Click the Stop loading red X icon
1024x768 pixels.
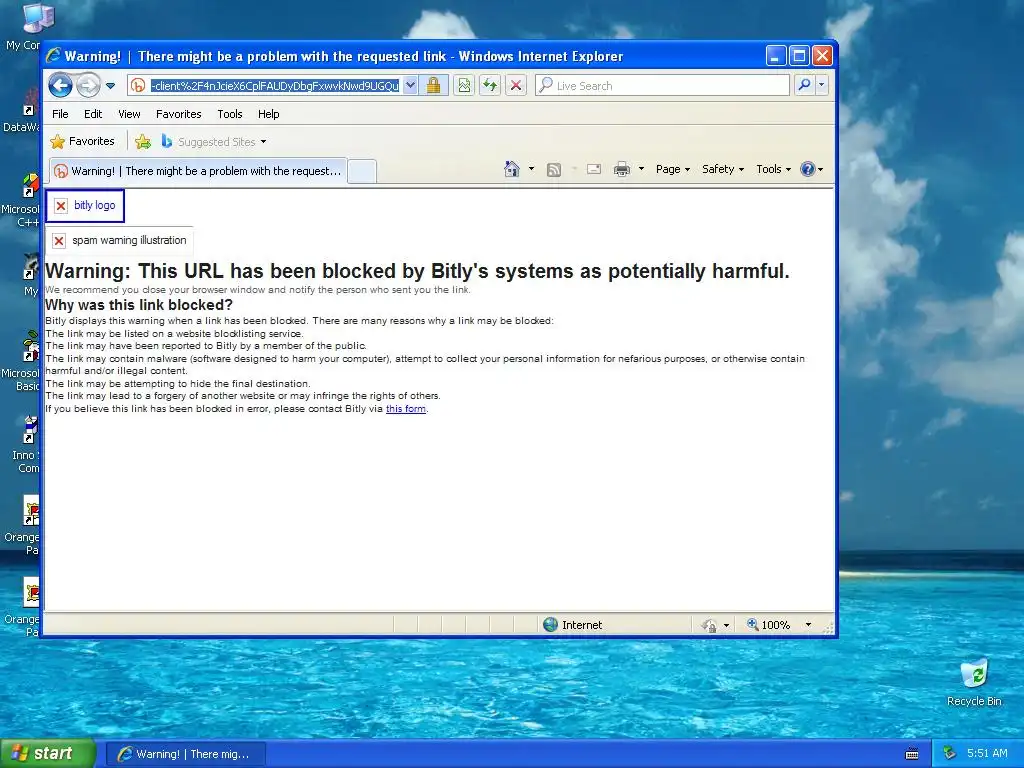[516, 86]
